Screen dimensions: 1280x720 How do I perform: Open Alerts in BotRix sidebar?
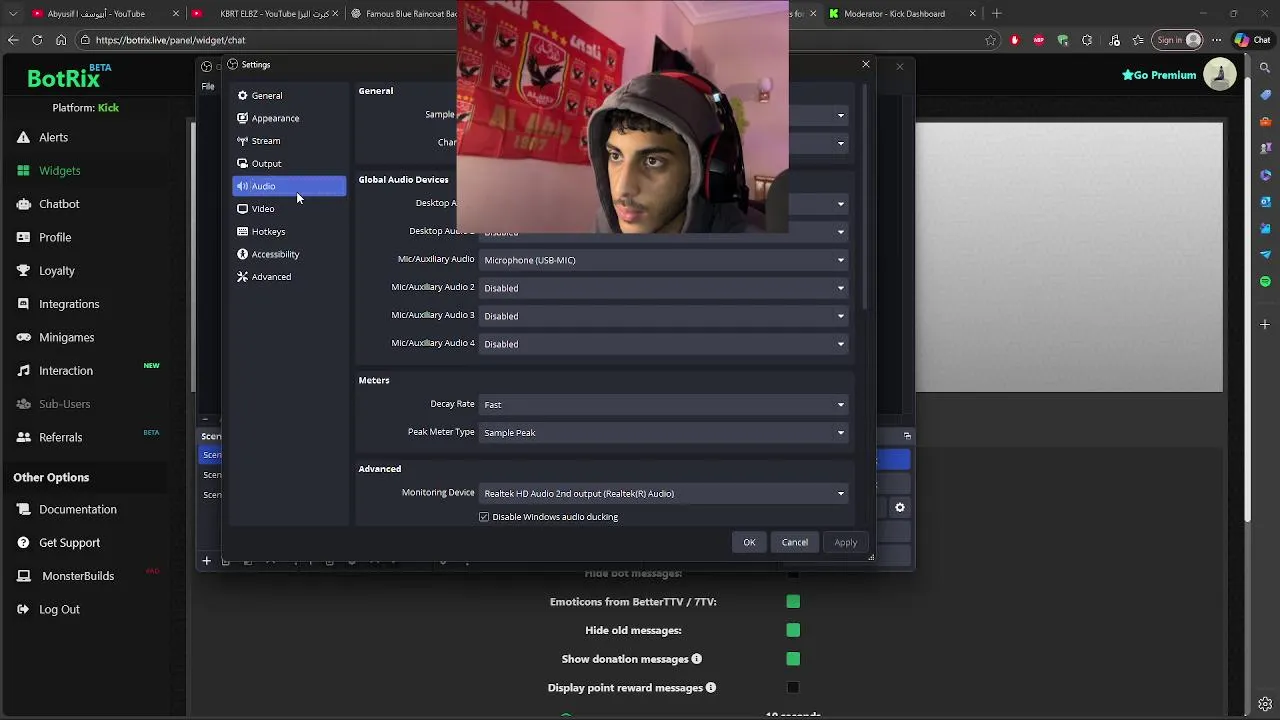coord(53,137)
